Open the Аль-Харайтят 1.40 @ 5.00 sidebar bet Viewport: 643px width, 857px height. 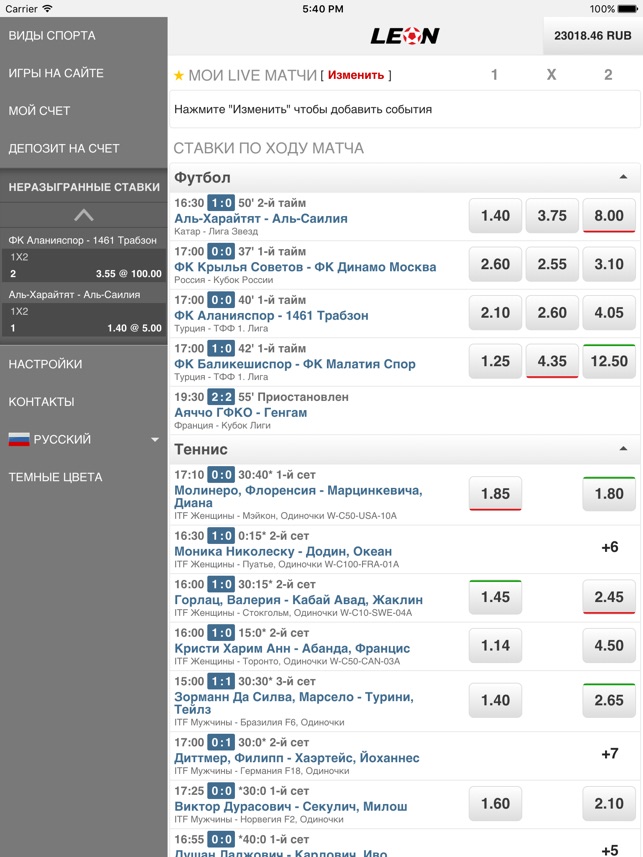coord(84,312)
